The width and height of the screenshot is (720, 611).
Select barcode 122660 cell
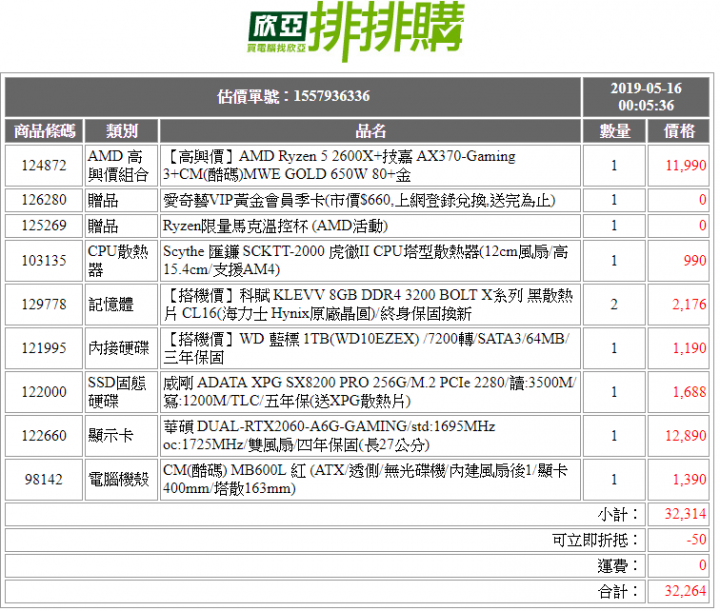click(x=44, y=436)
